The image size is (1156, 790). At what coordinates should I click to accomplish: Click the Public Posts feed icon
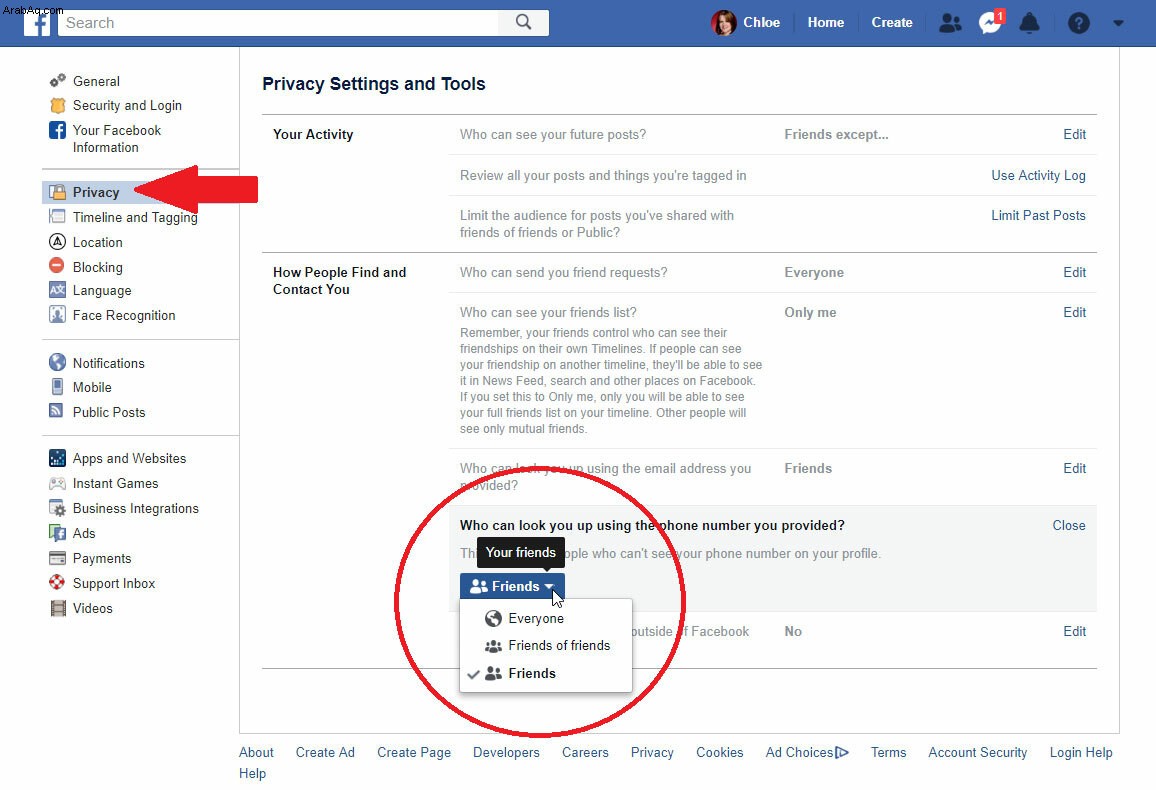click(x=57, y=410)
